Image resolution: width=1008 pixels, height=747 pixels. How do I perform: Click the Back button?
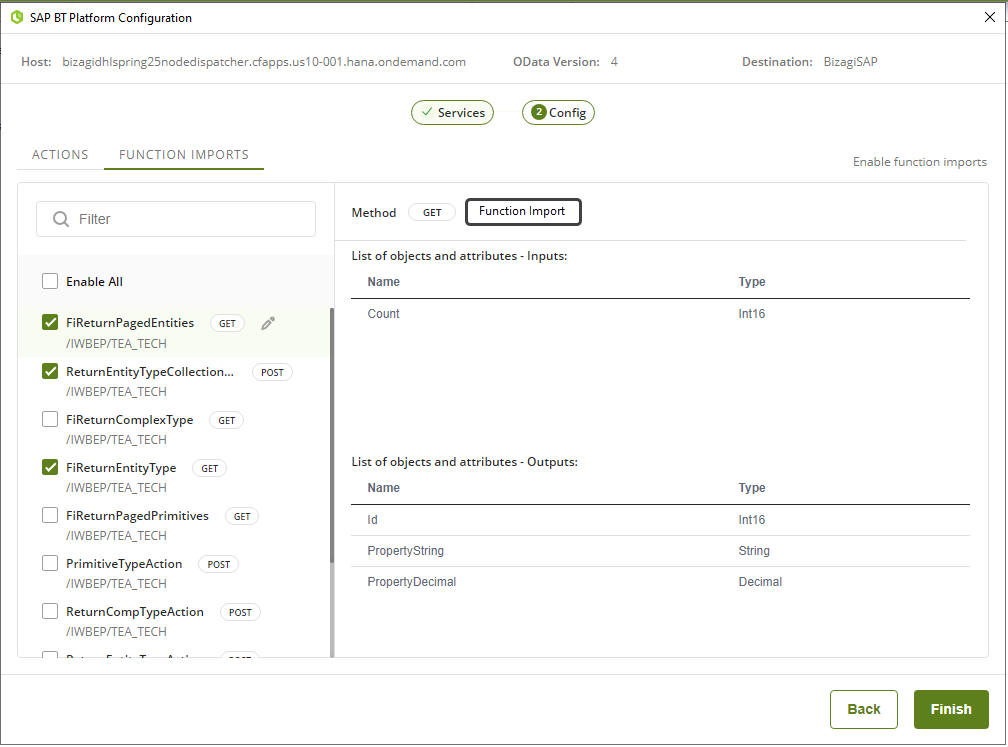(863, 709)
